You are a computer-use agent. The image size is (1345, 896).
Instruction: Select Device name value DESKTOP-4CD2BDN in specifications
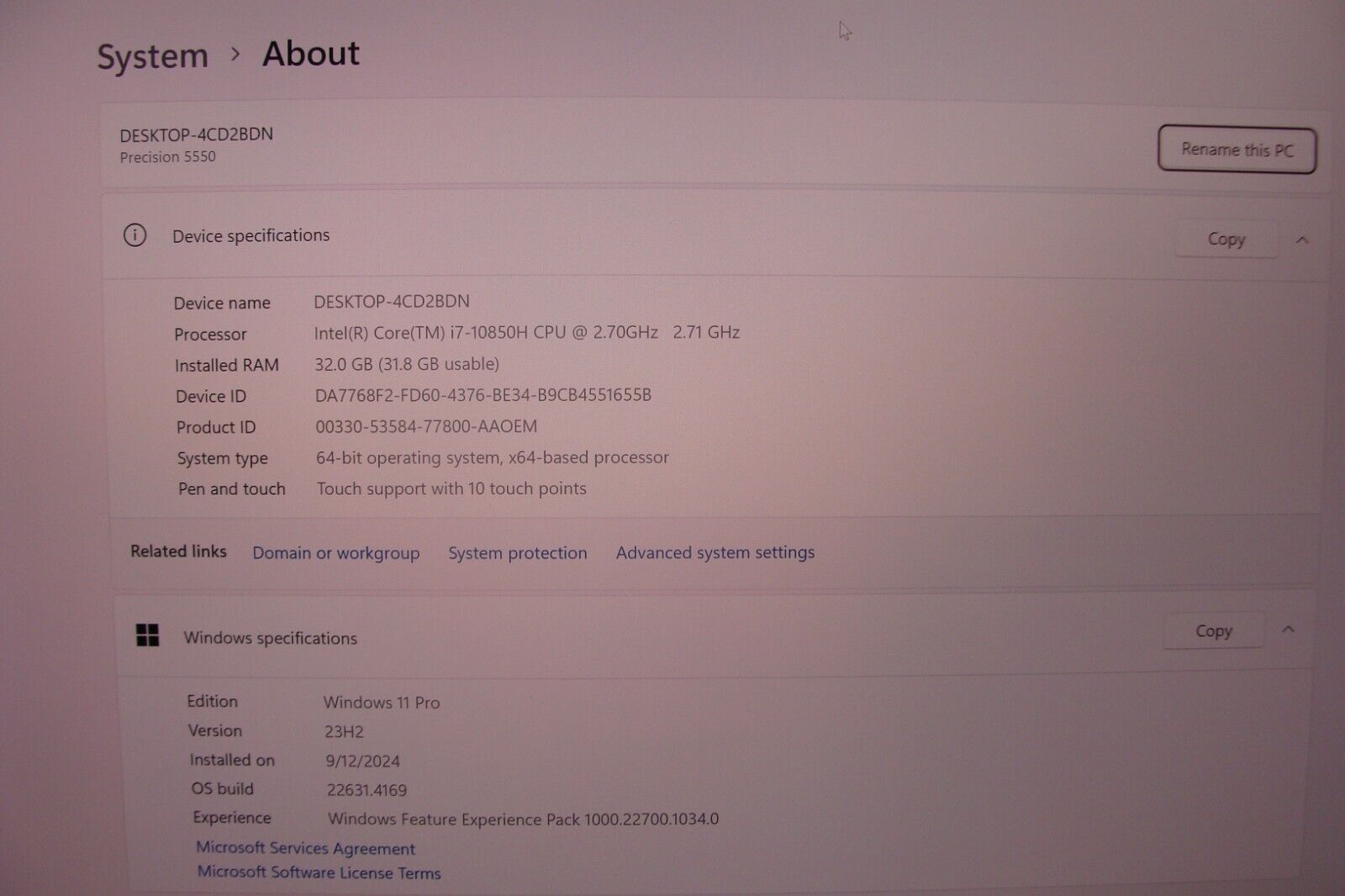(x=392, y=301)
